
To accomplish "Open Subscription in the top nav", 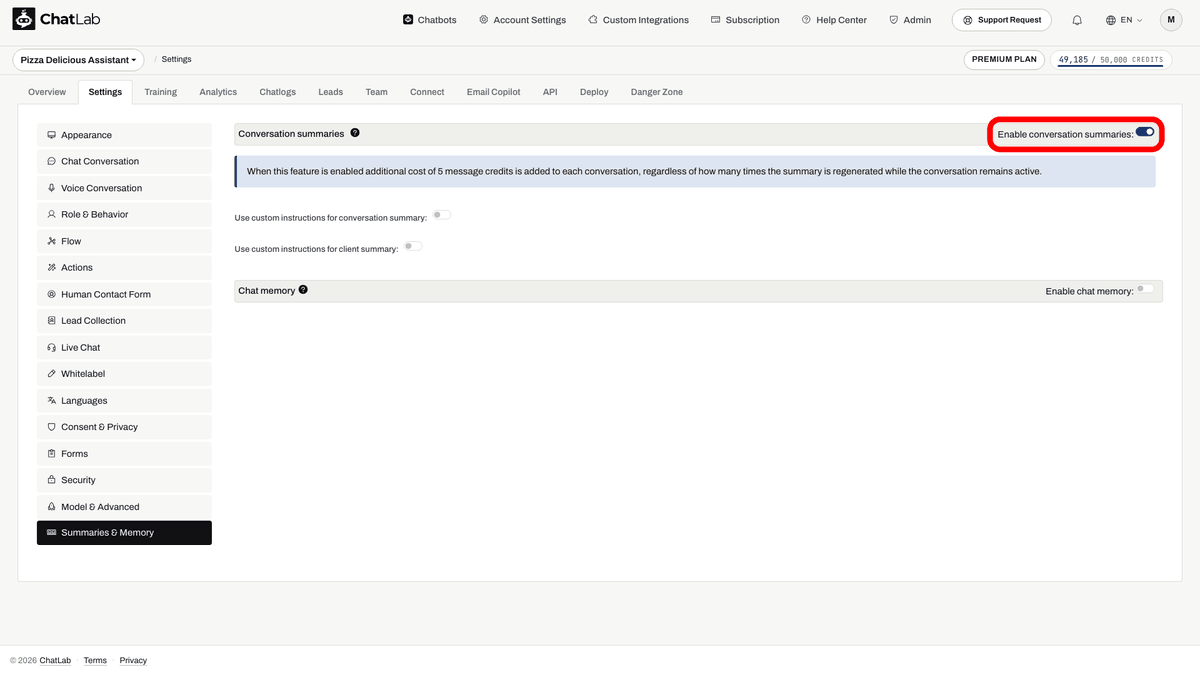I will pos(745,20).
